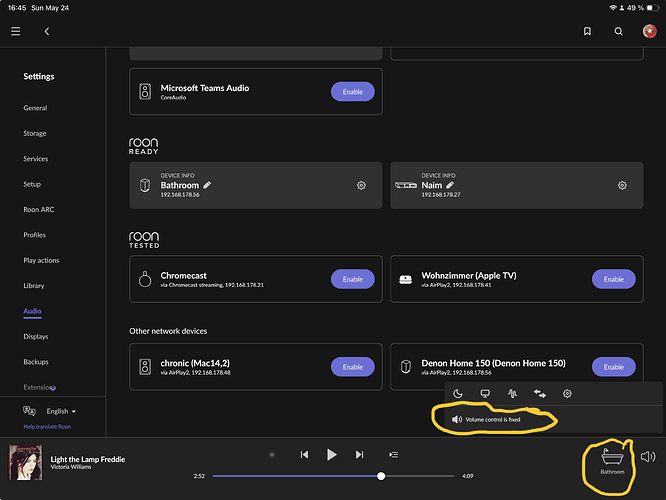Click the Apple TV device icon
The height and width of the screenshot is (500, 666).
click(x=405, y=279)
